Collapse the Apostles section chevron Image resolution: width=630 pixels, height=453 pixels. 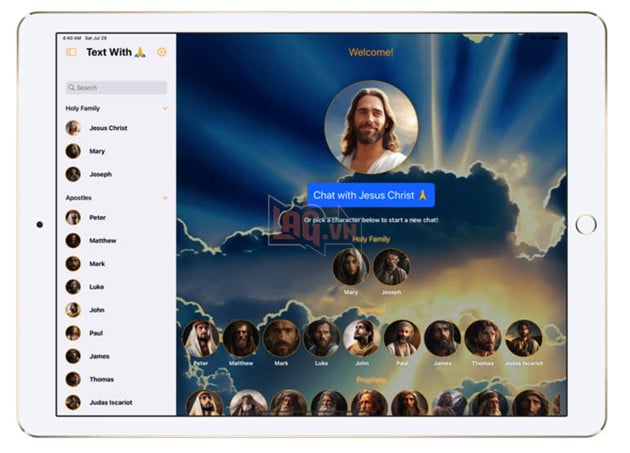point(165,198)
